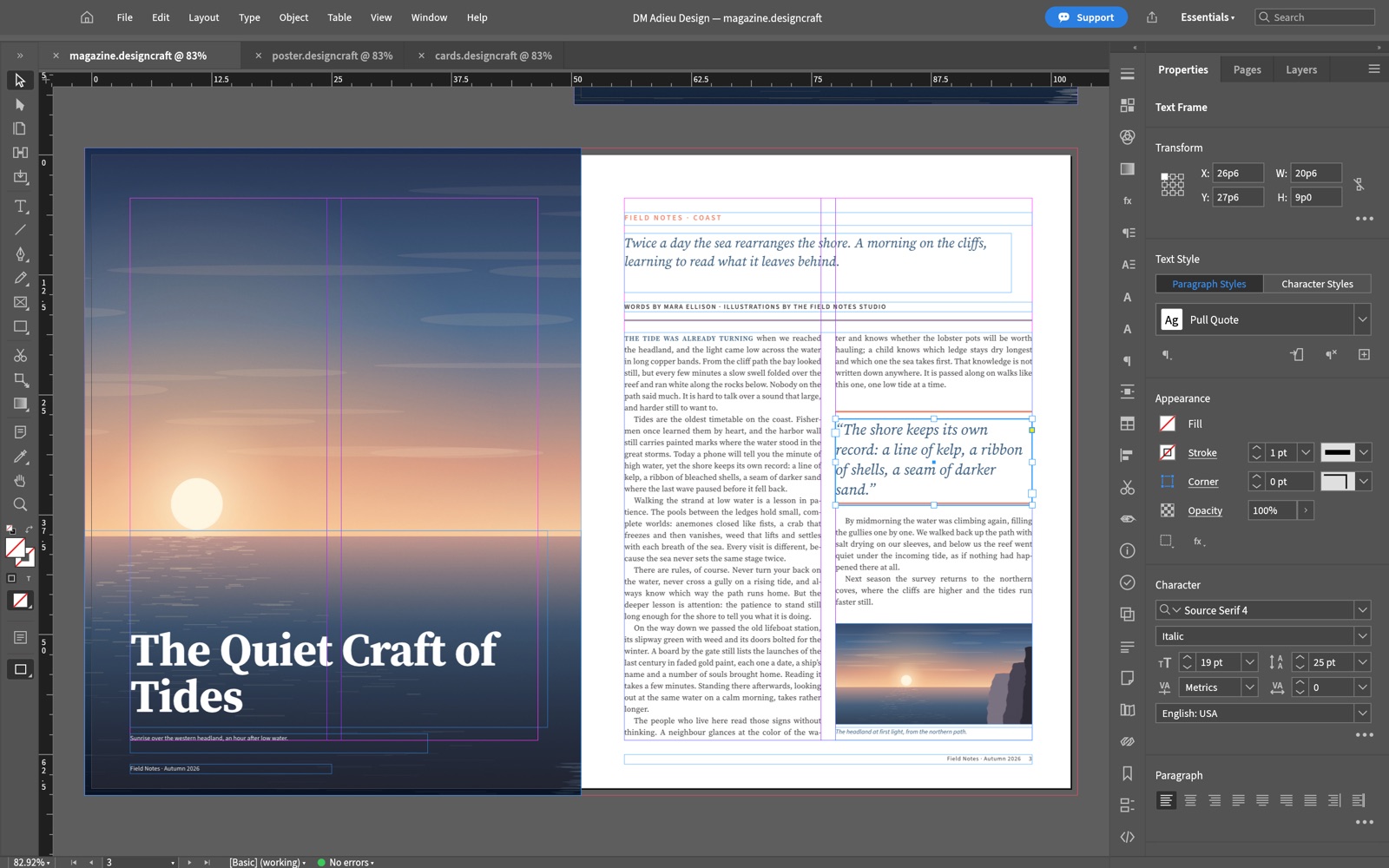Select the Direct Selection tool

click(x=20, y=104)
